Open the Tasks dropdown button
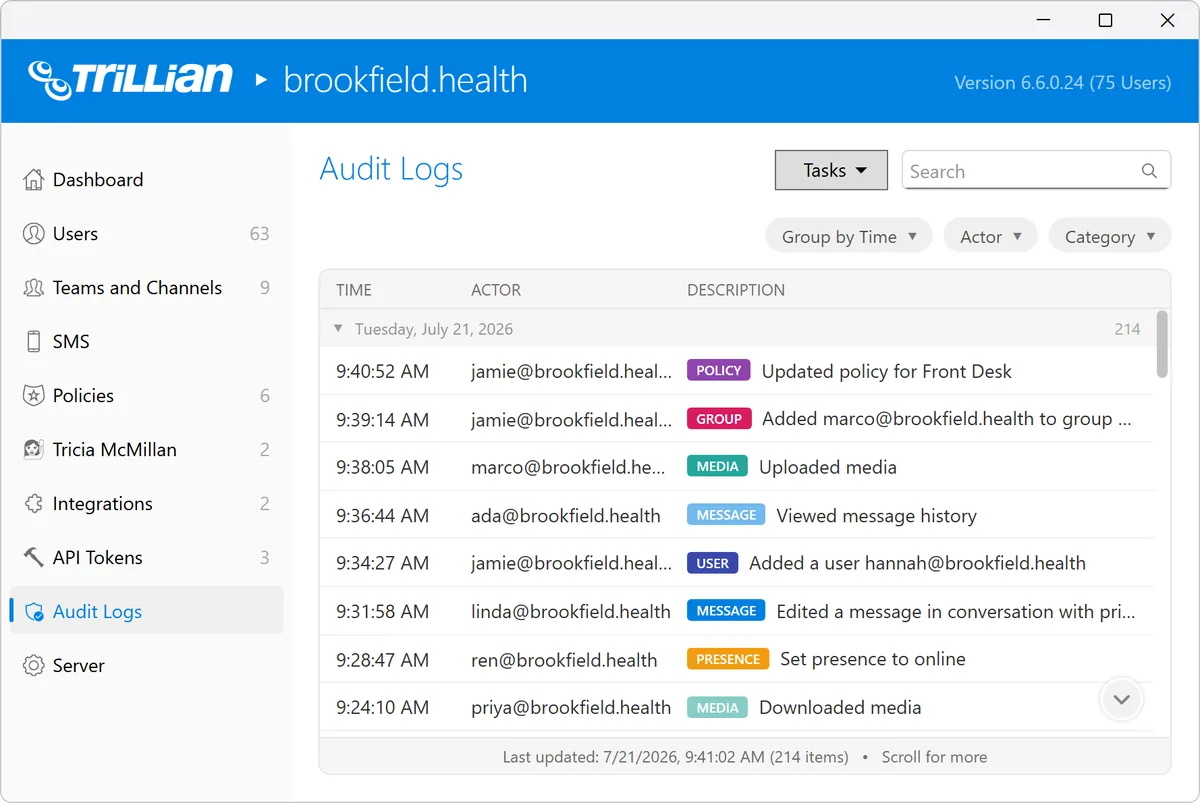 pyautogui.click(x=831, y=170)
